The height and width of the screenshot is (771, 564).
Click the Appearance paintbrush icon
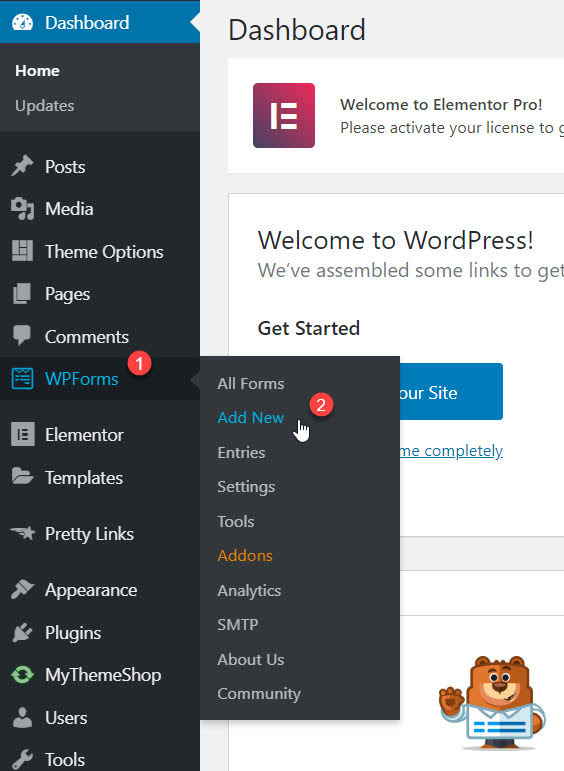[22, 589]
